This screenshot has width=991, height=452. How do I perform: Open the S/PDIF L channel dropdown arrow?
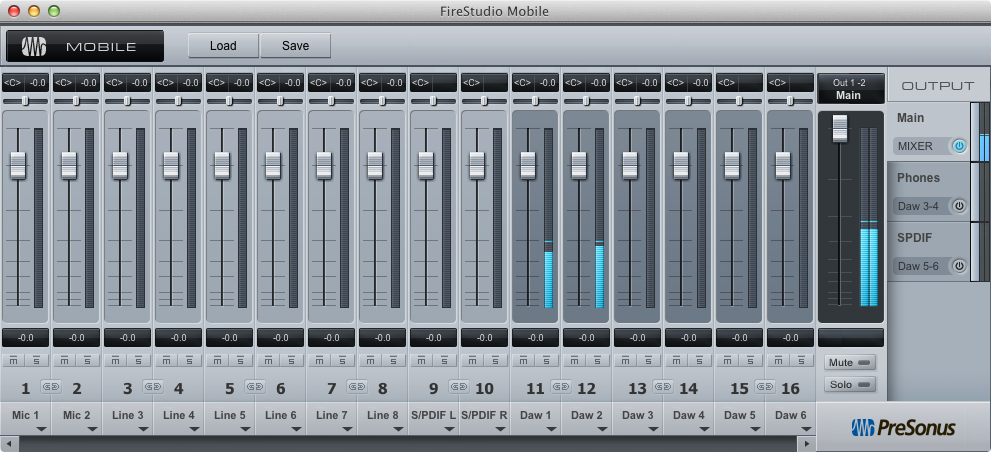tap(449, 429)
